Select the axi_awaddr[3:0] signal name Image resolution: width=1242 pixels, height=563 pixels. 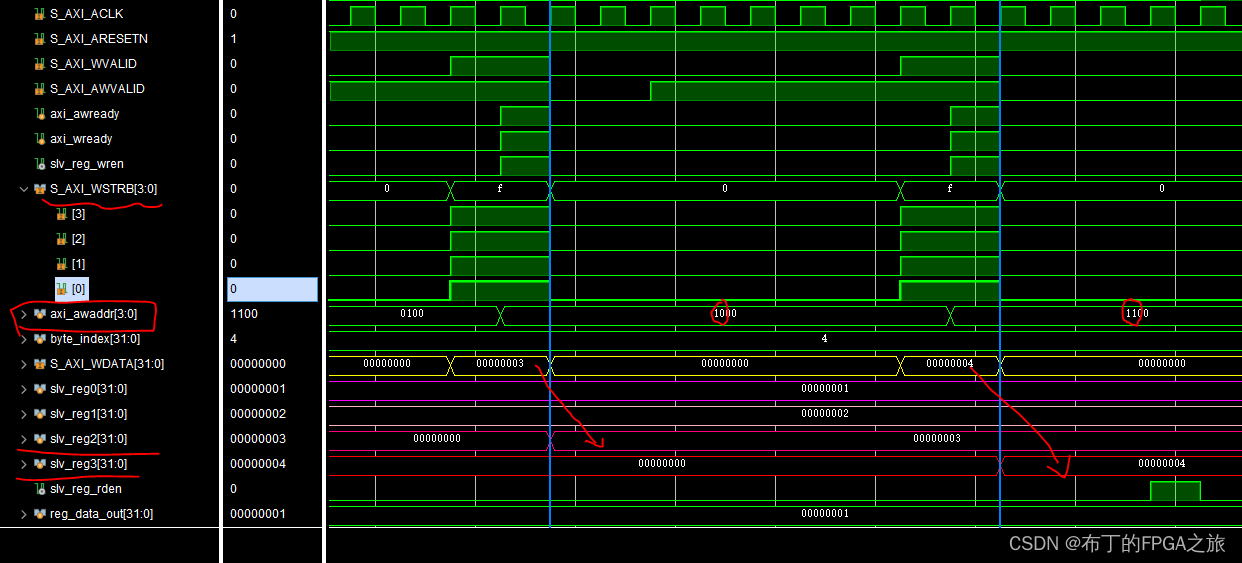tap(94, 314)
